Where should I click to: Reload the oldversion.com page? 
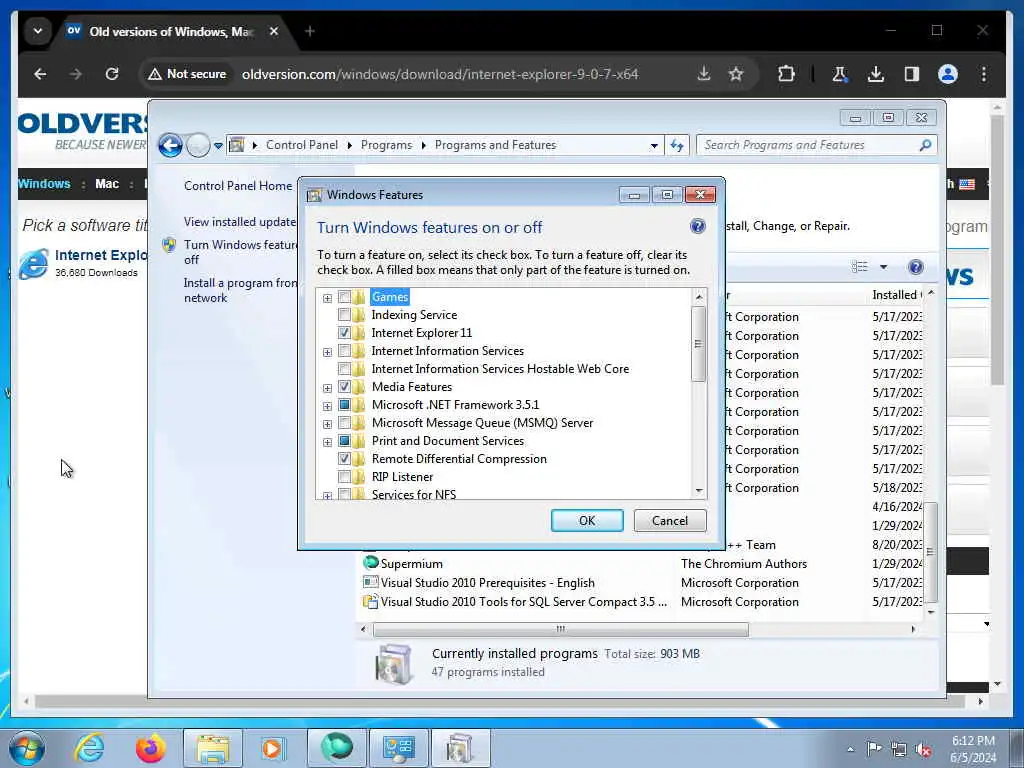112,74
